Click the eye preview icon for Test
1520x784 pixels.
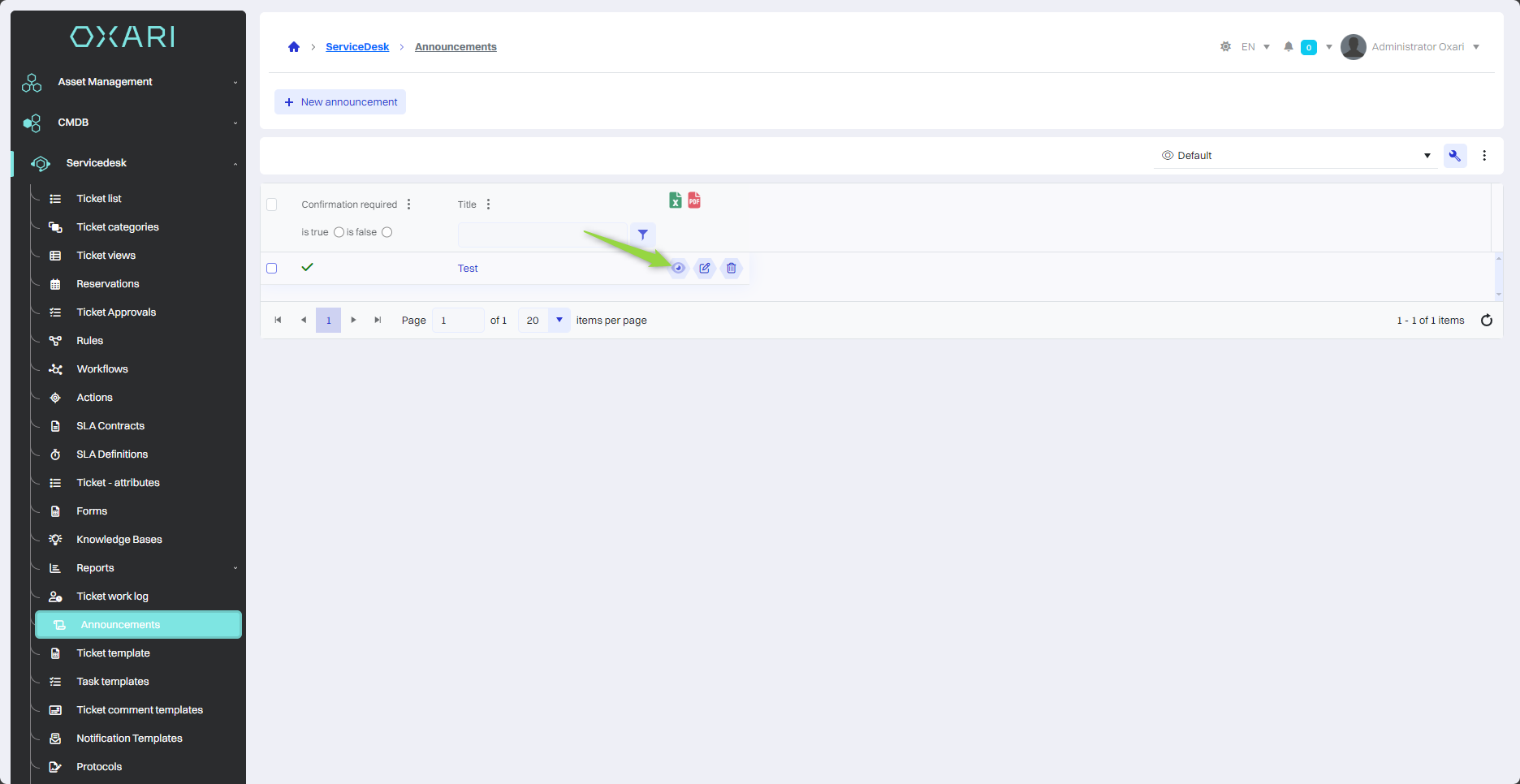coord(678,268)
